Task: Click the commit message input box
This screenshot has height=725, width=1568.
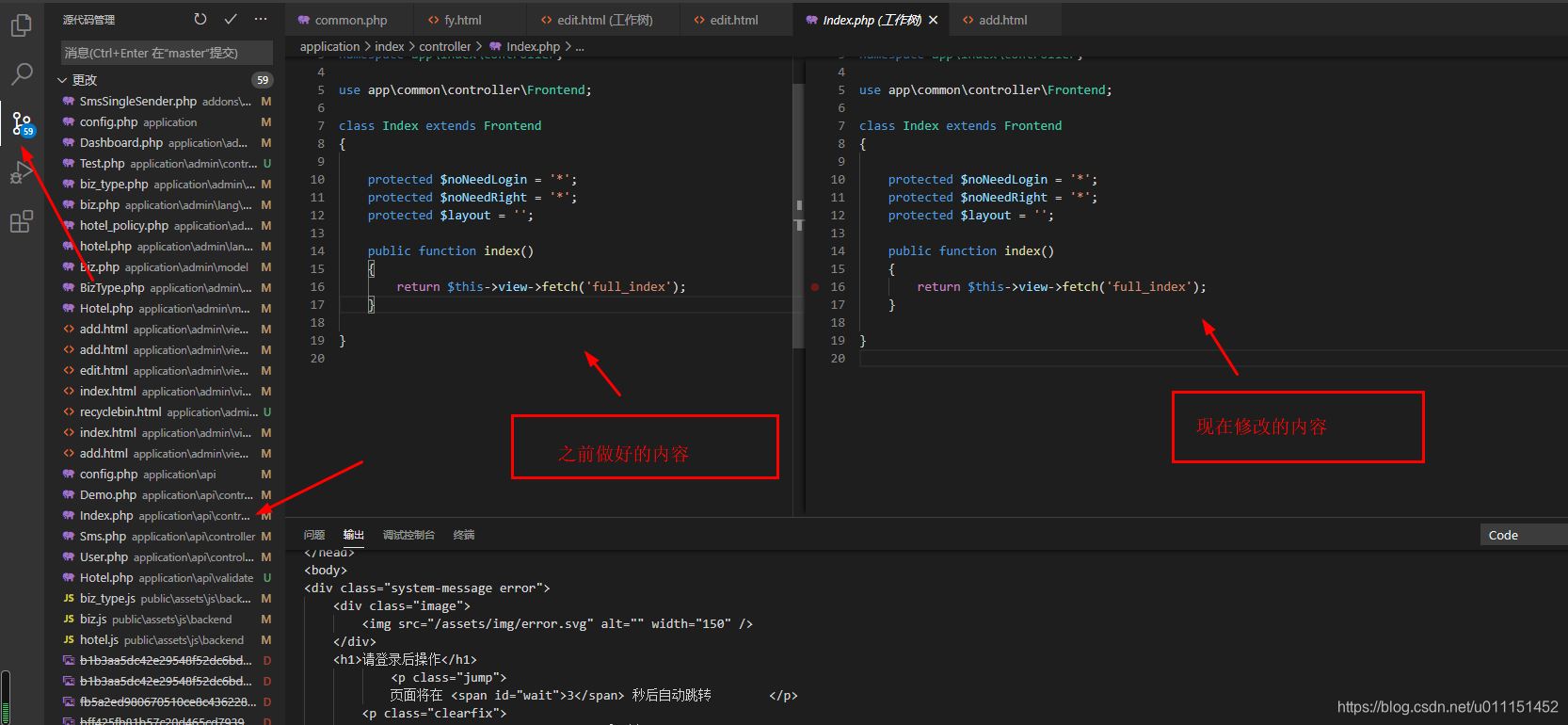Action: (x=167, y=53)
